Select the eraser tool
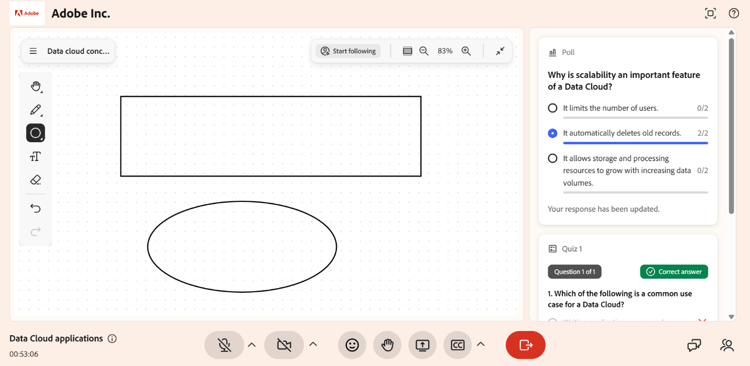 (35, 180)
